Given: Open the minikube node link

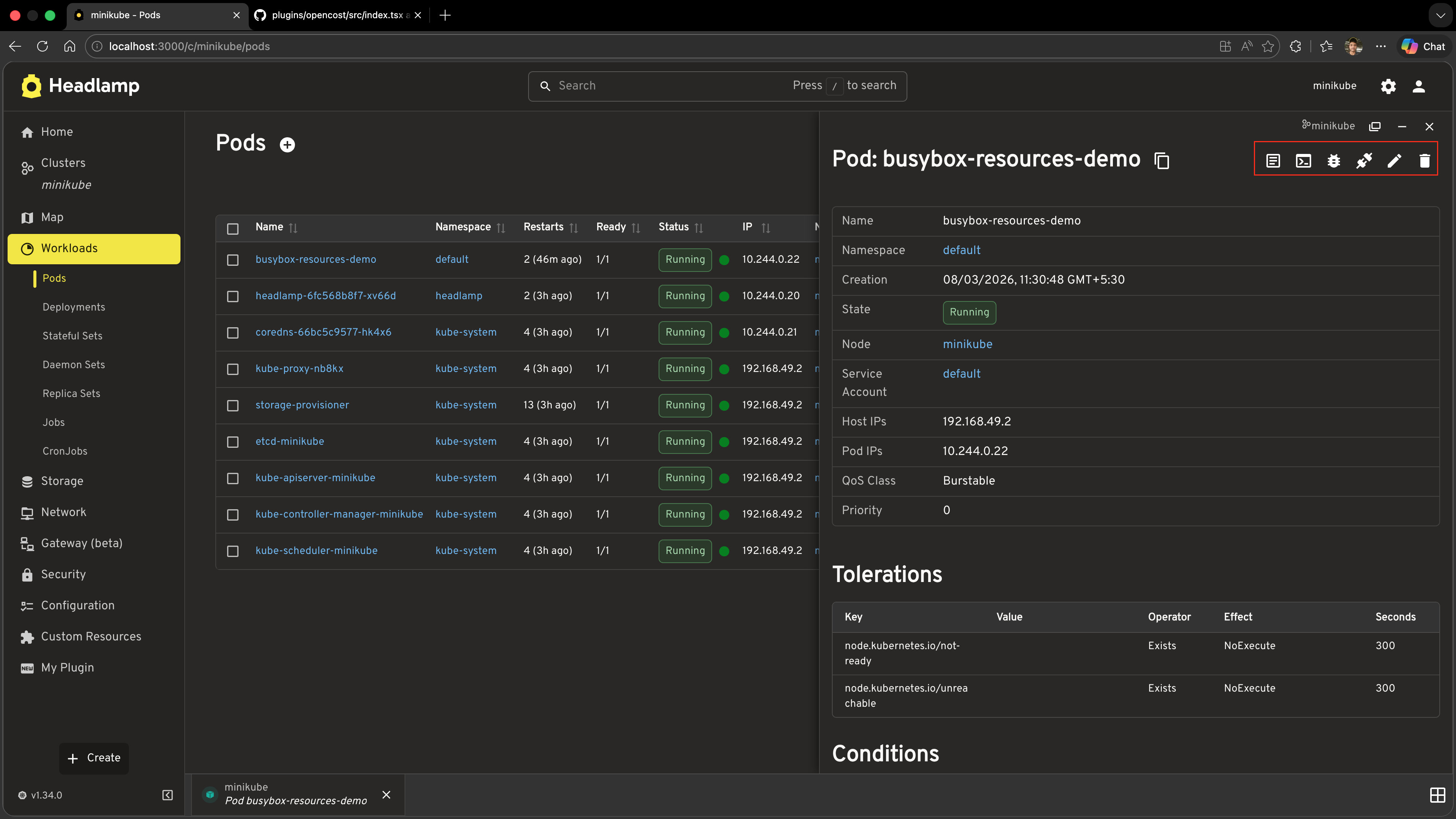Looking at the screenshot, I should pos(968,344).
